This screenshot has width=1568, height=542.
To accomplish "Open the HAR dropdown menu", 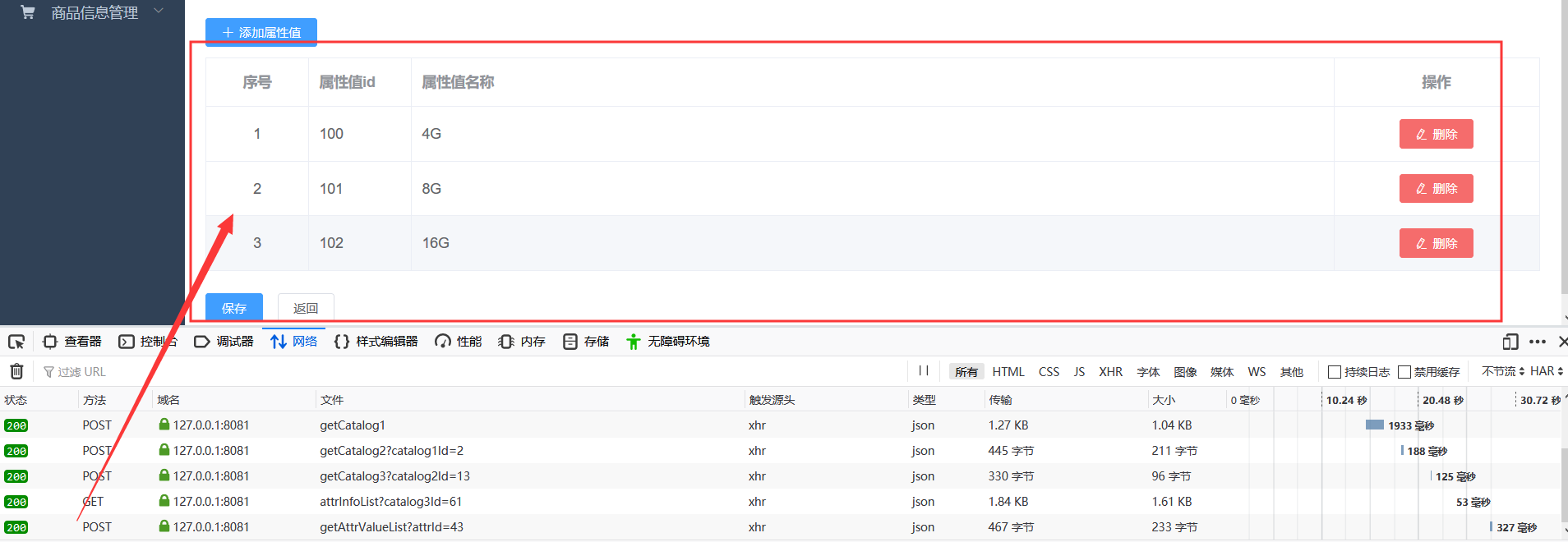I will click(x=1547, y=371).
